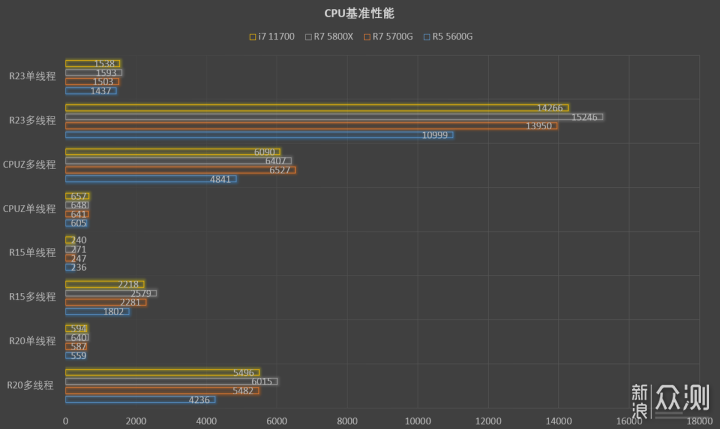Click the 14000 axis tick label
The width and height of the screenshot is (720, 429).
[559, 421]
